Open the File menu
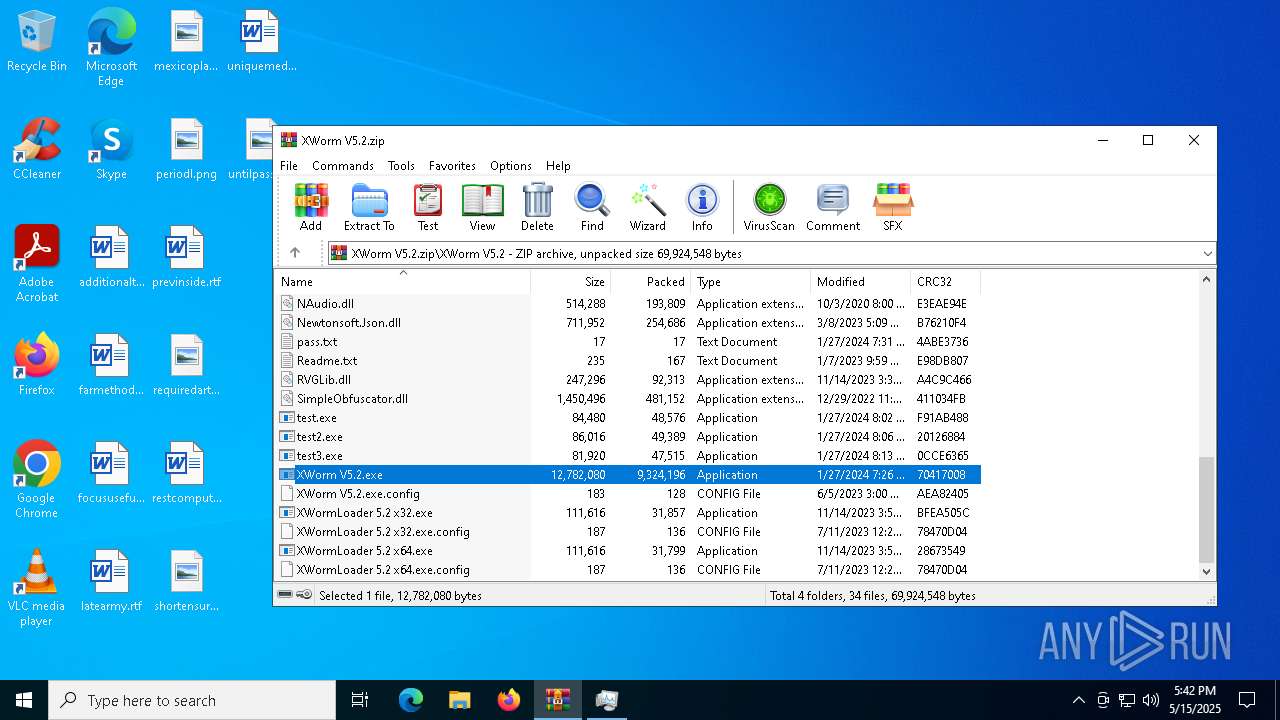Image resolution: width=1280 pixels, height=720 pixels. (x=289, y=166)
